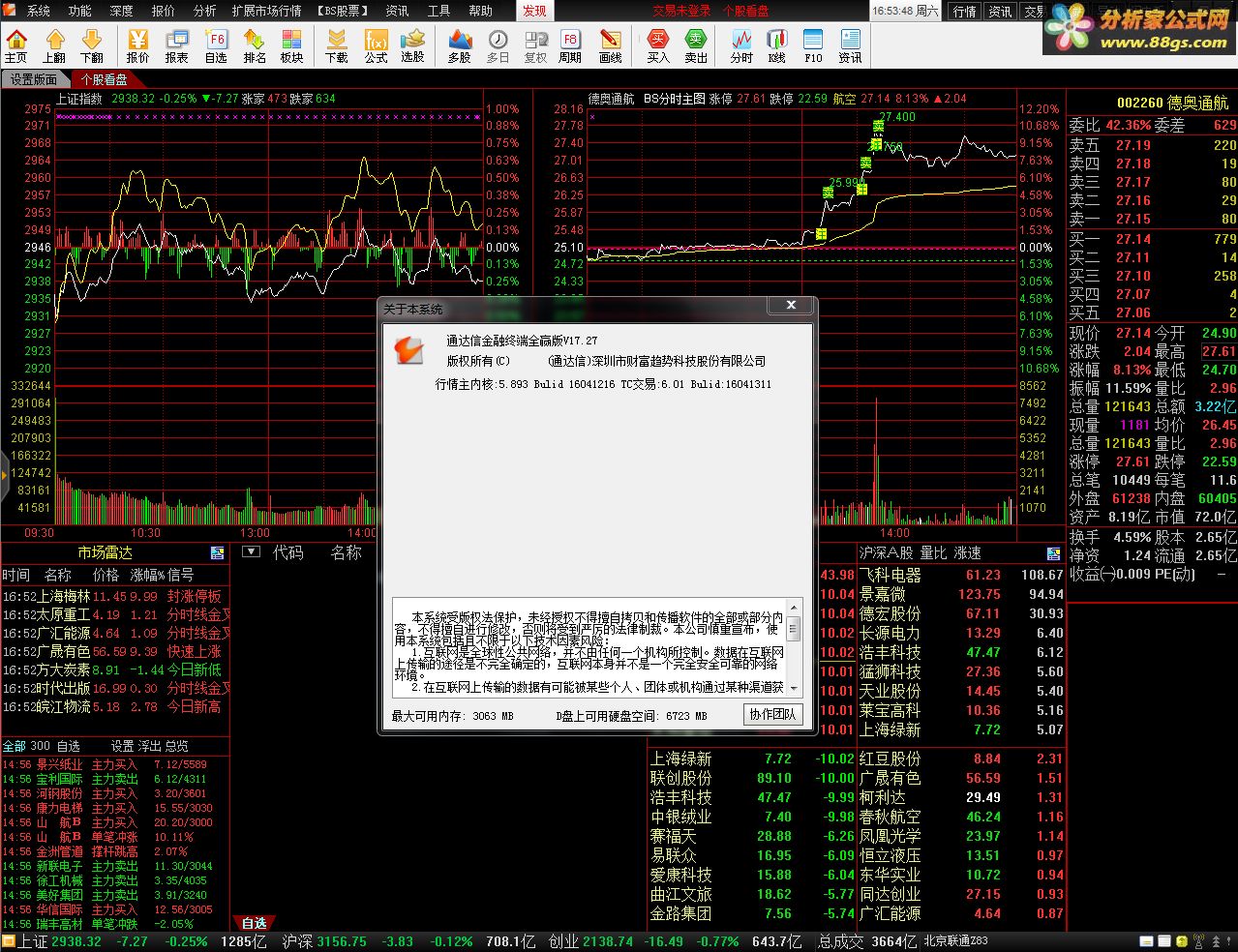
Task: Select the 画线 drawing tool icon
Action: click(x=611, y=45)
